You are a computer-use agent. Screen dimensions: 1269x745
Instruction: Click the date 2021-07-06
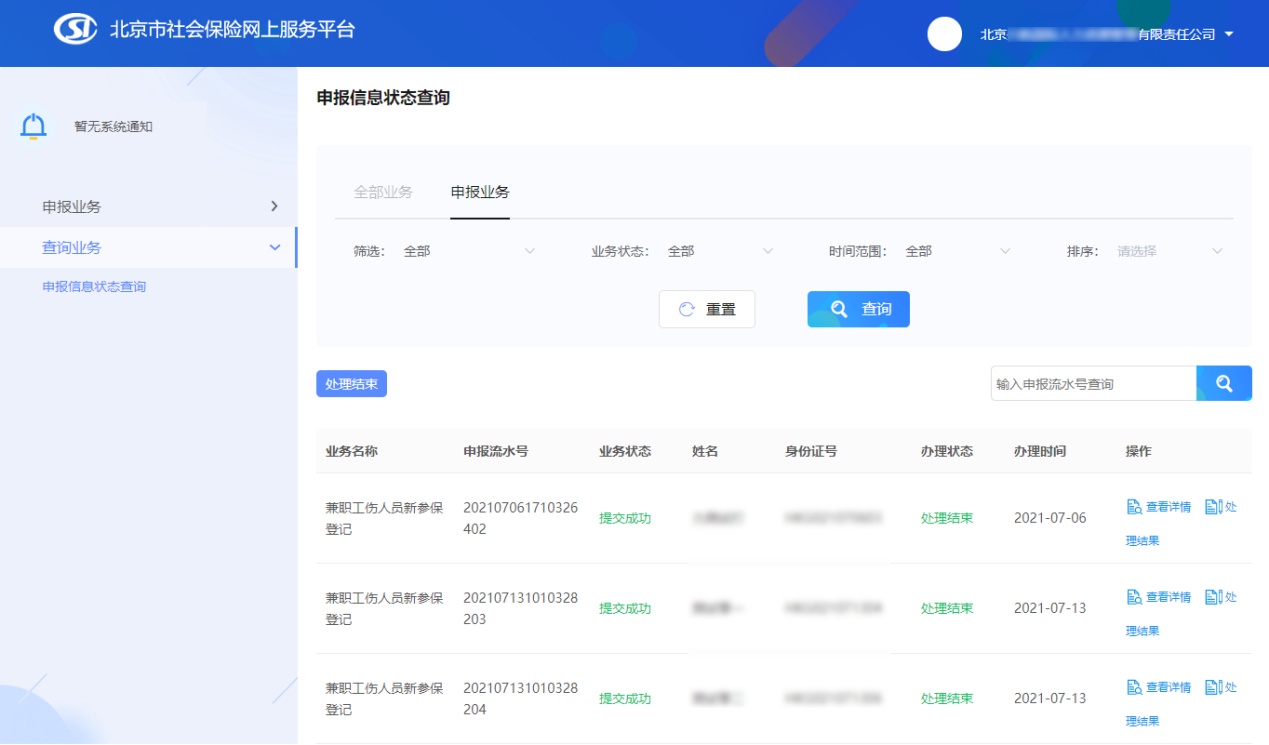[1050, 518]
